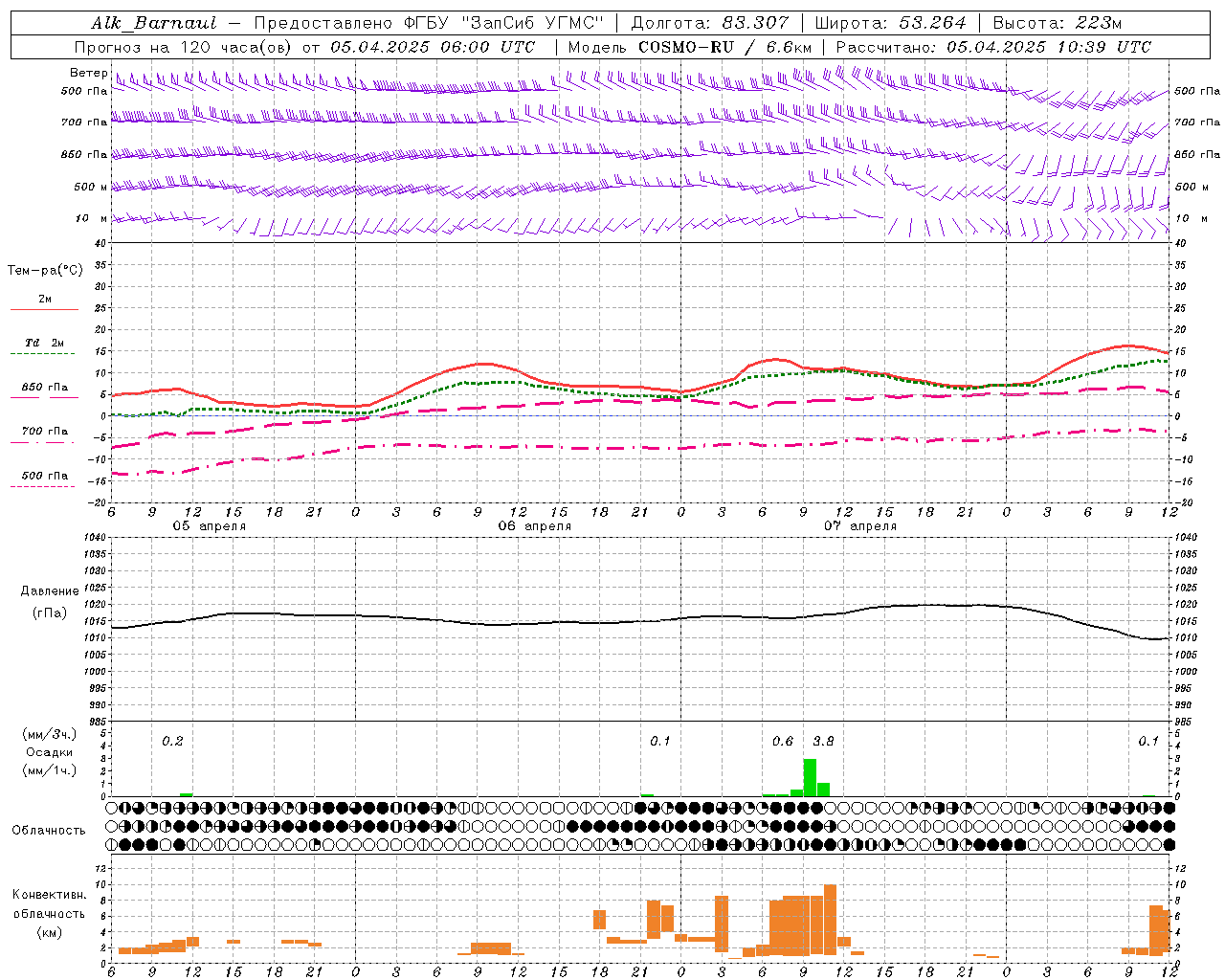The width and height of the screenshot is (1225, 980).
Task: Click the Высота: 223м elevation value
Action: [x=1057, y=23]
